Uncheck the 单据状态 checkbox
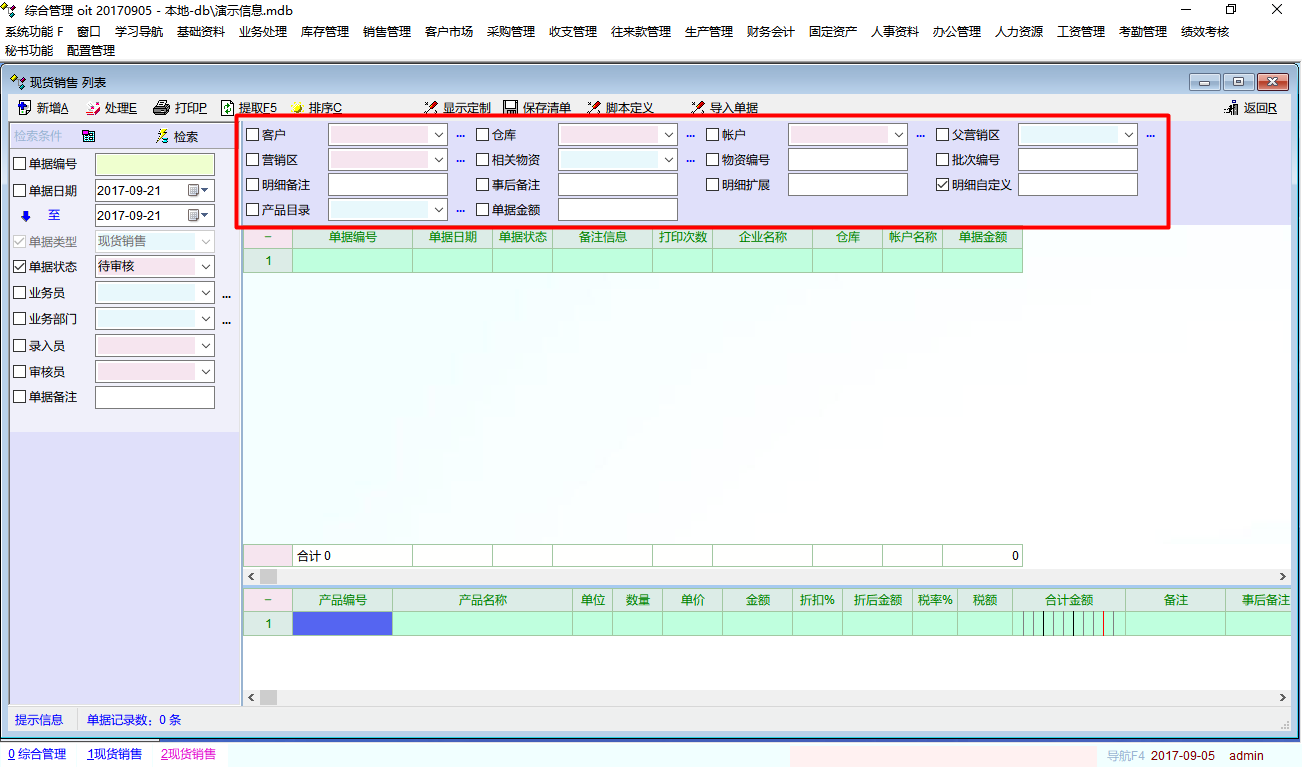1302x767 pixels. (20, 267)
